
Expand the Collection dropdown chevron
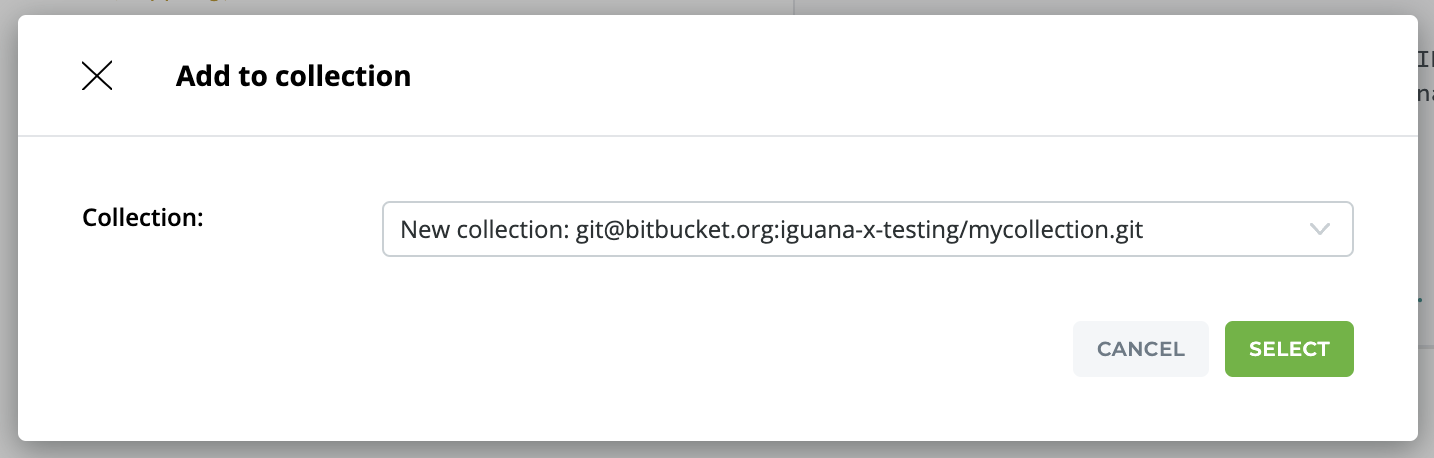point(1319,229)
